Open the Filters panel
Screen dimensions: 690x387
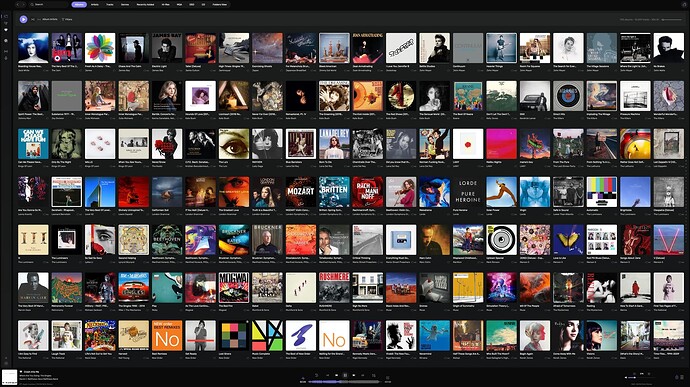pyautogui.click(x=67, y=19)
